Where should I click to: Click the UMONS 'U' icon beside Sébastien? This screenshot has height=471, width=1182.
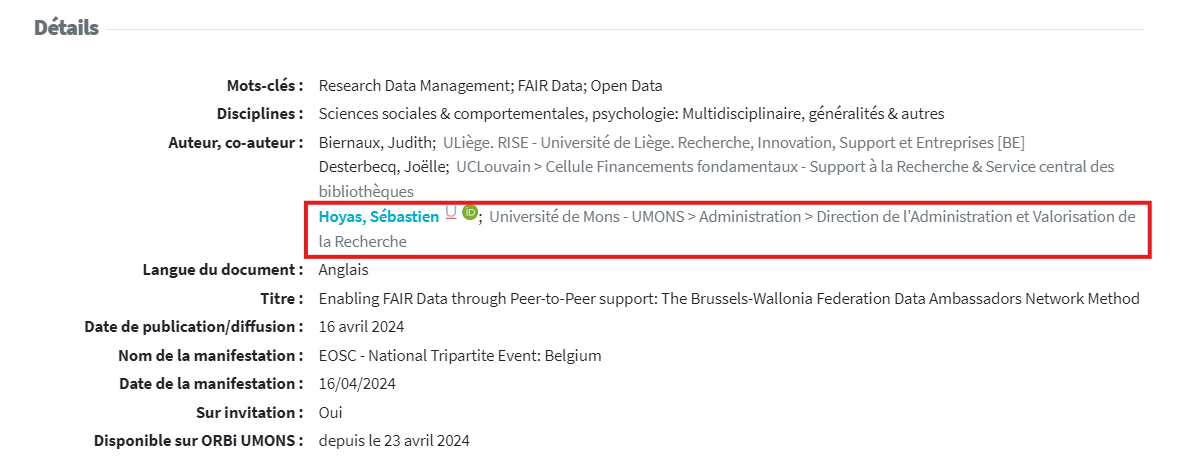pos(451,214)
